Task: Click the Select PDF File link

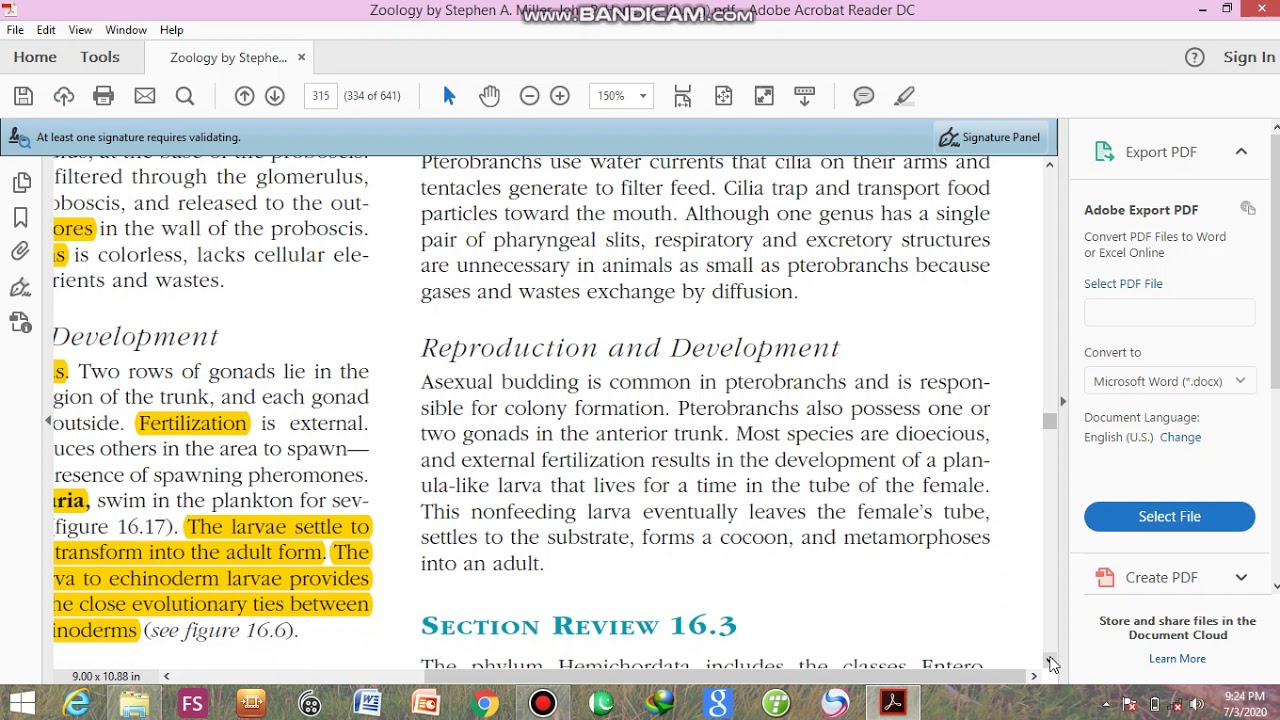Action: [x=1123, y=283]
